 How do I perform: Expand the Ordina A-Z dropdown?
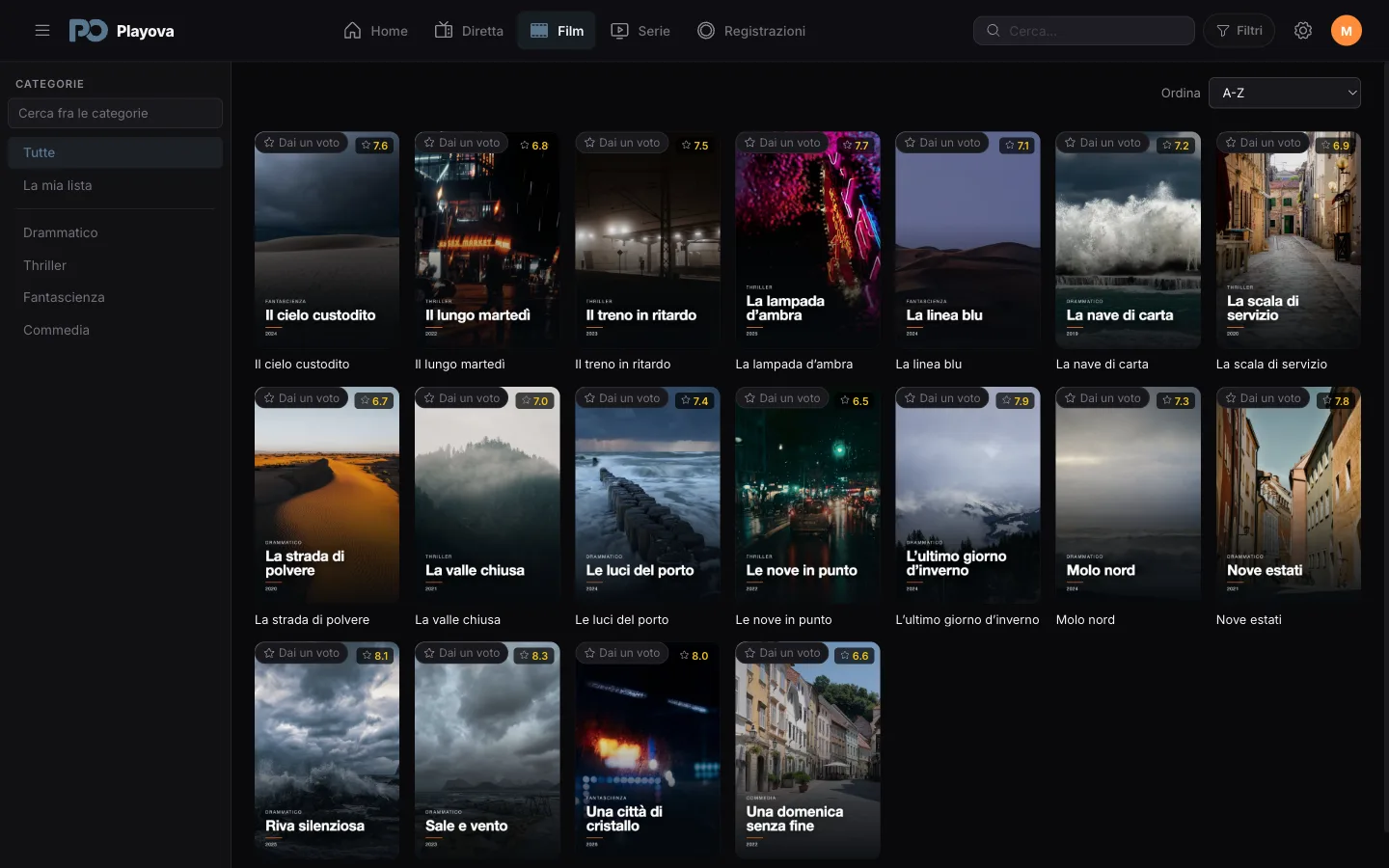click(1285, 93)
